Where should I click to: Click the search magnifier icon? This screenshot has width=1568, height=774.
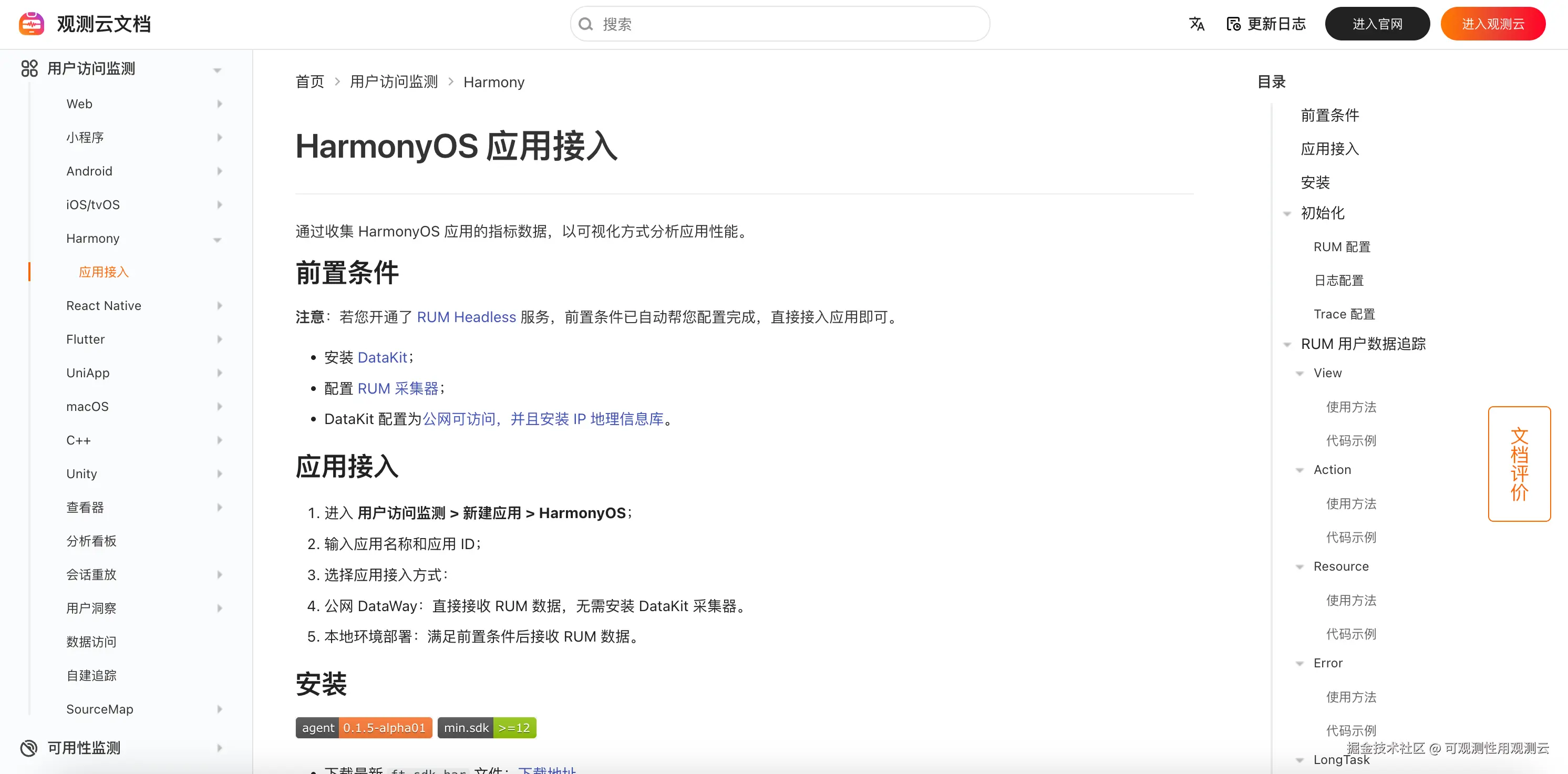point(585,24)
